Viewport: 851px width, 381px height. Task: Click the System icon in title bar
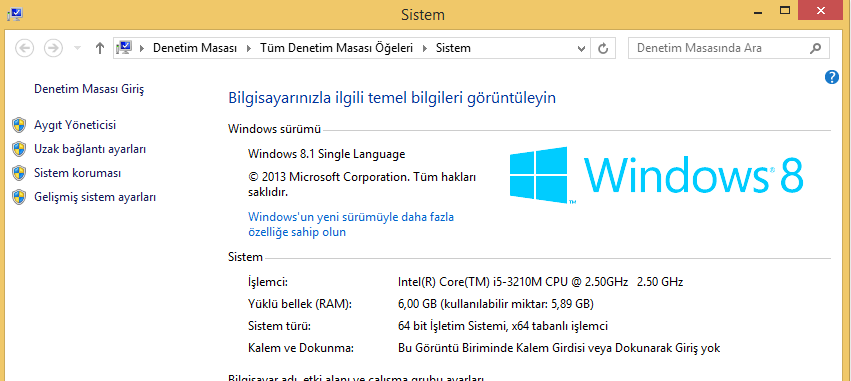coord(15,14)
